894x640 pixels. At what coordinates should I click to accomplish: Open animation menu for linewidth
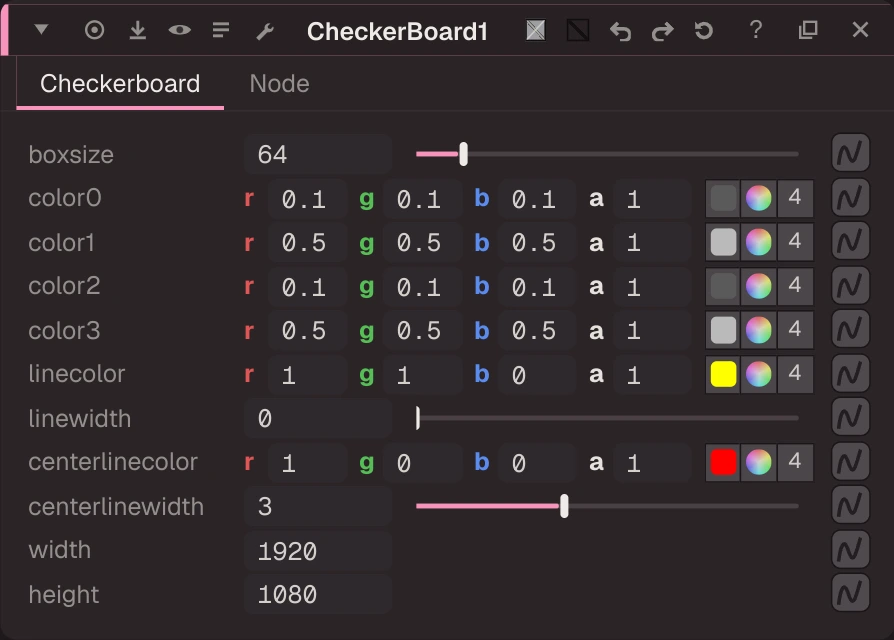coord(850,417)
